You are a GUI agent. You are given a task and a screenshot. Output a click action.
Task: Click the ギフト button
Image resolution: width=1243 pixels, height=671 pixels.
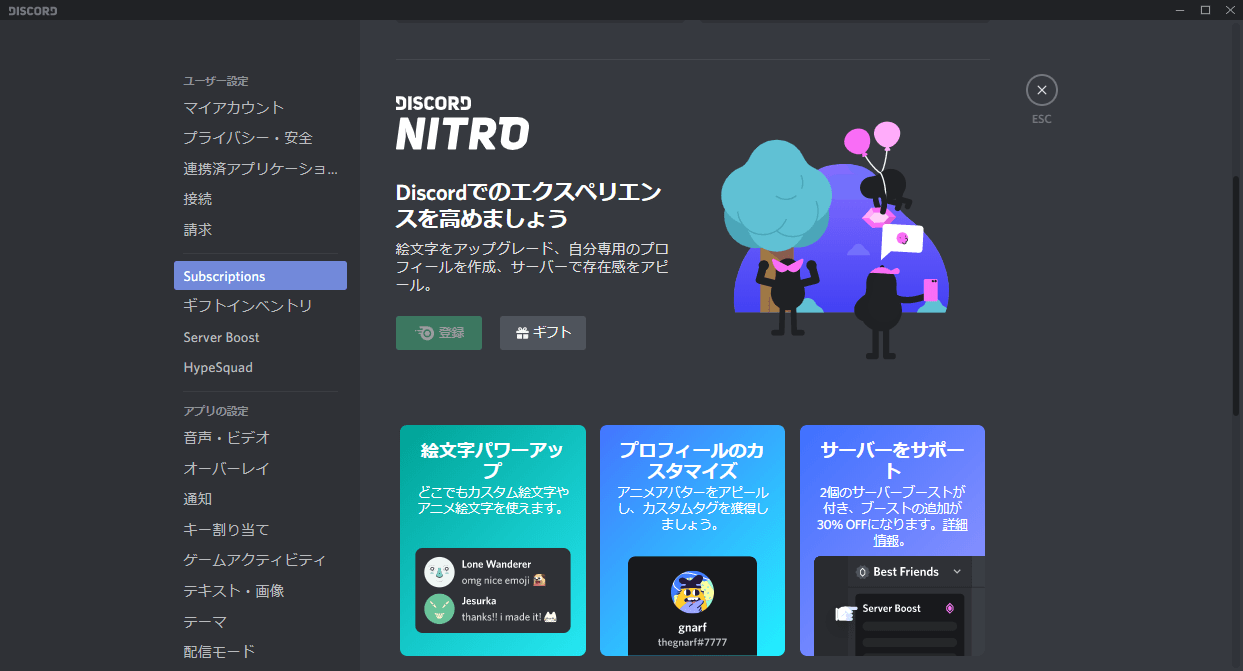pyautogui.click(x=543, y=333)
